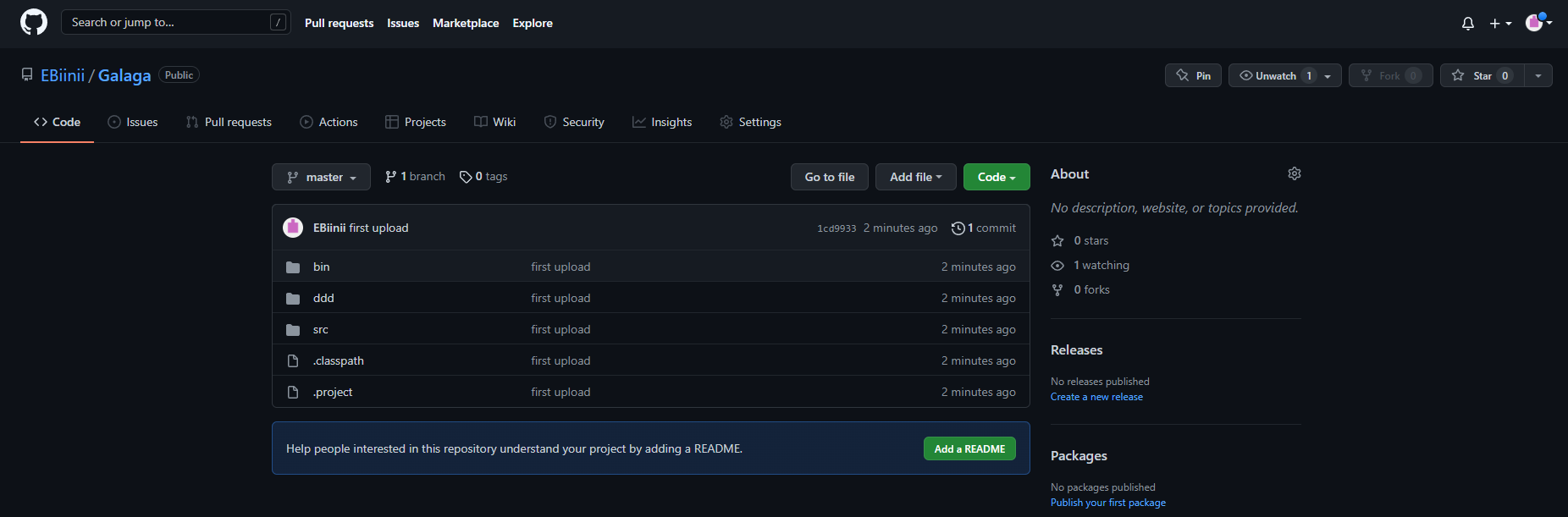This screenshot has height=517, width=1568.
Task: Click the star icon on the Star button
Action: (1458, 75)
